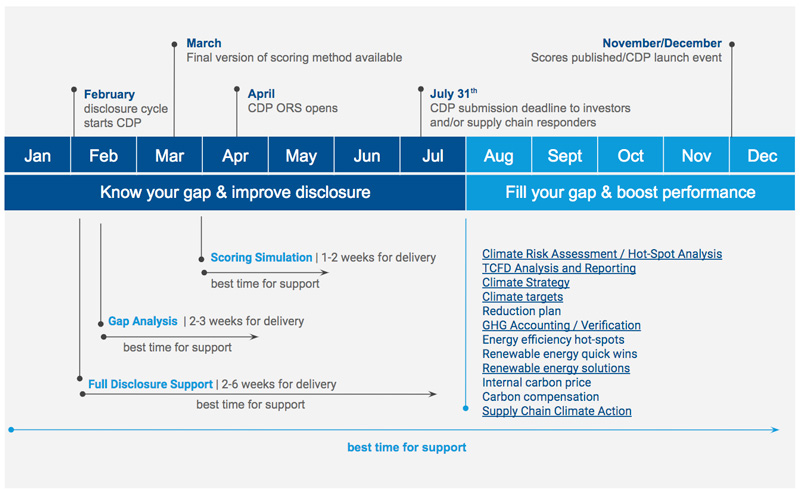800x494 pixels.
Task: Open Supply Chain Climate Action link
Action: pos(556,411)
